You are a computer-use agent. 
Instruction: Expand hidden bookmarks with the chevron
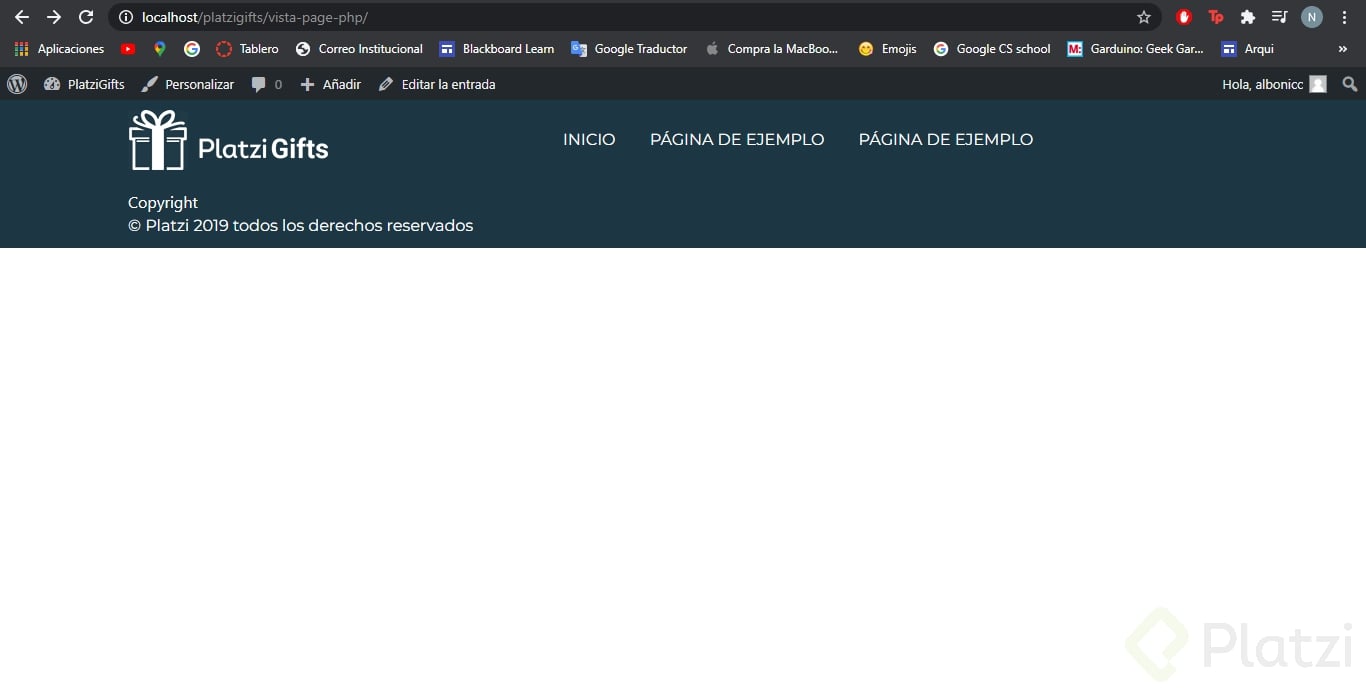click(1344, 48)
